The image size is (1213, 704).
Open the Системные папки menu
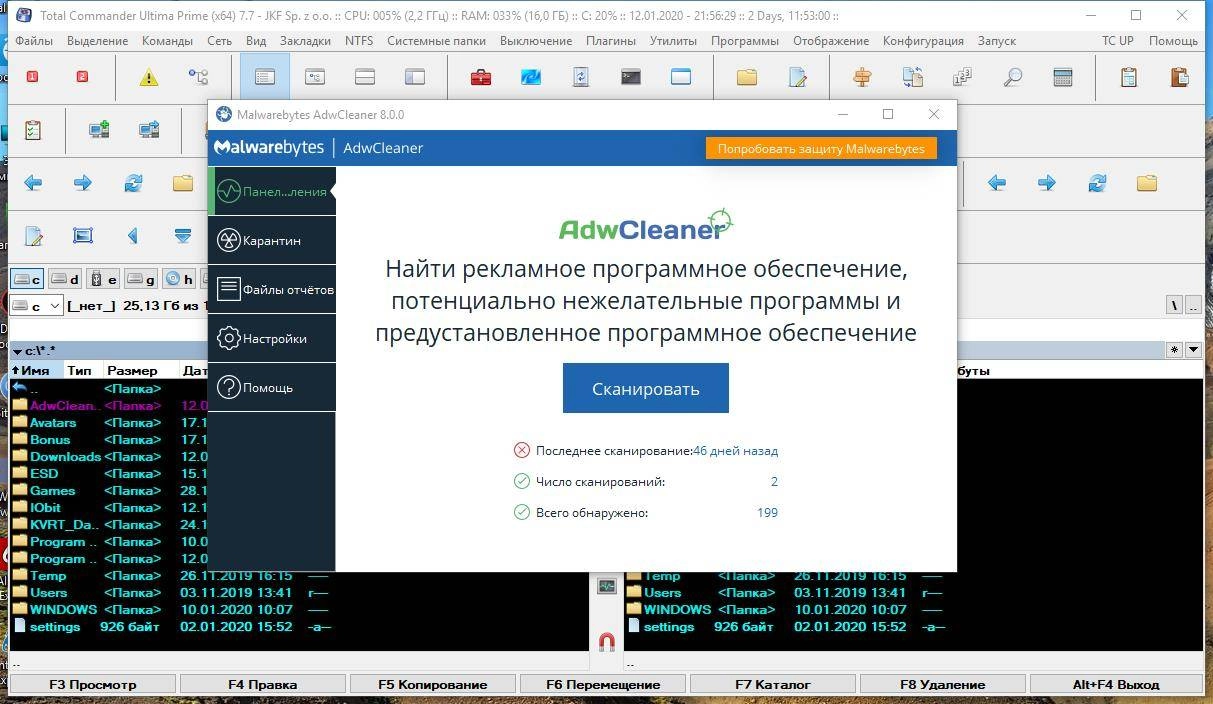coord(436,41)
